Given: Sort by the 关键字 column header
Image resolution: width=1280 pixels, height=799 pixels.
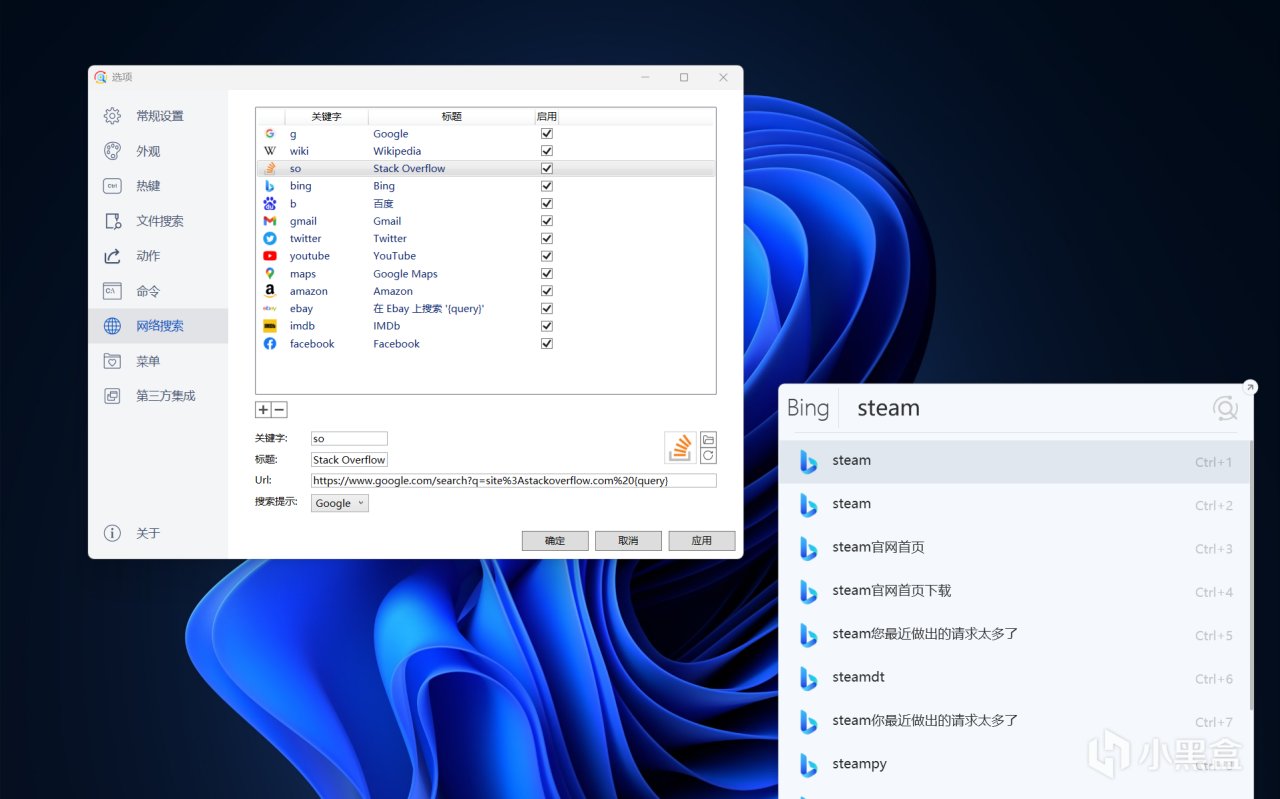Looking at the screenshot, I should tap(326, 117).
